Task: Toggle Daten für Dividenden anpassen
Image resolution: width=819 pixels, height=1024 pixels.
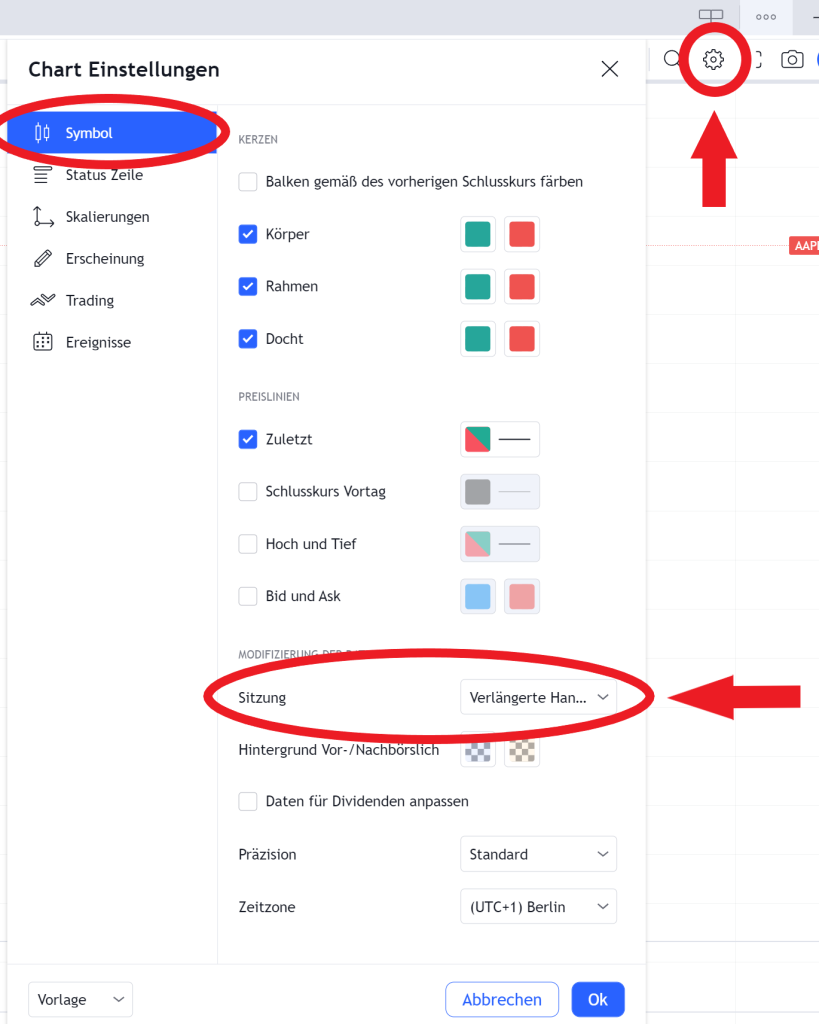Action: [x=248, y=801]
